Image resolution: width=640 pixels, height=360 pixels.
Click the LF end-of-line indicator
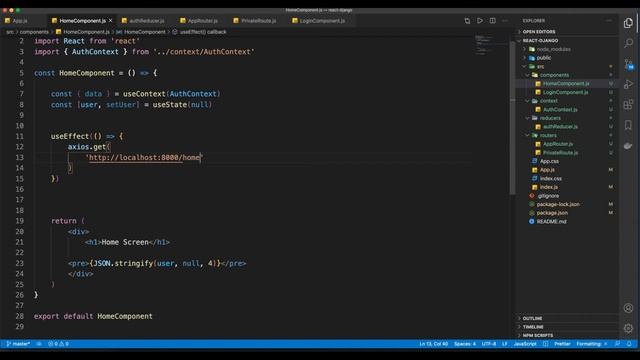[504, 344]
